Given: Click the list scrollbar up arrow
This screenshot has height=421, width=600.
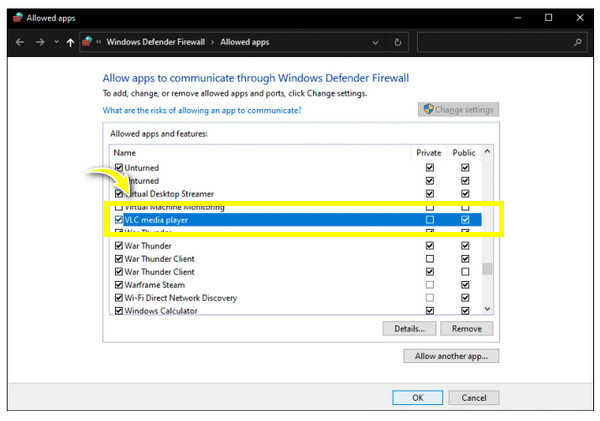Looking at the screenshot, I should tap(487, 151).
